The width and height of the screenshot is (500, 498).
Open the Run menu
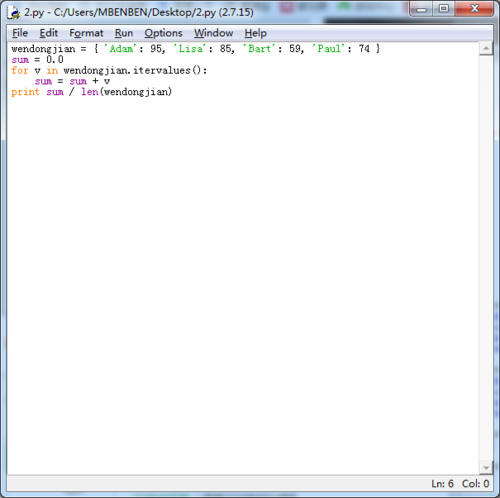(124, 33)
